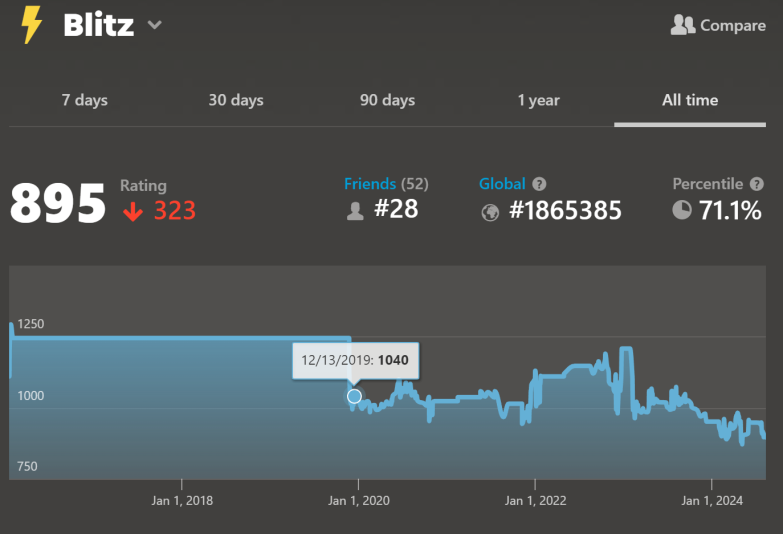Switch to the 30 days tab
Image resolution: width=783 pixels, height=534 pixels.
236,100
